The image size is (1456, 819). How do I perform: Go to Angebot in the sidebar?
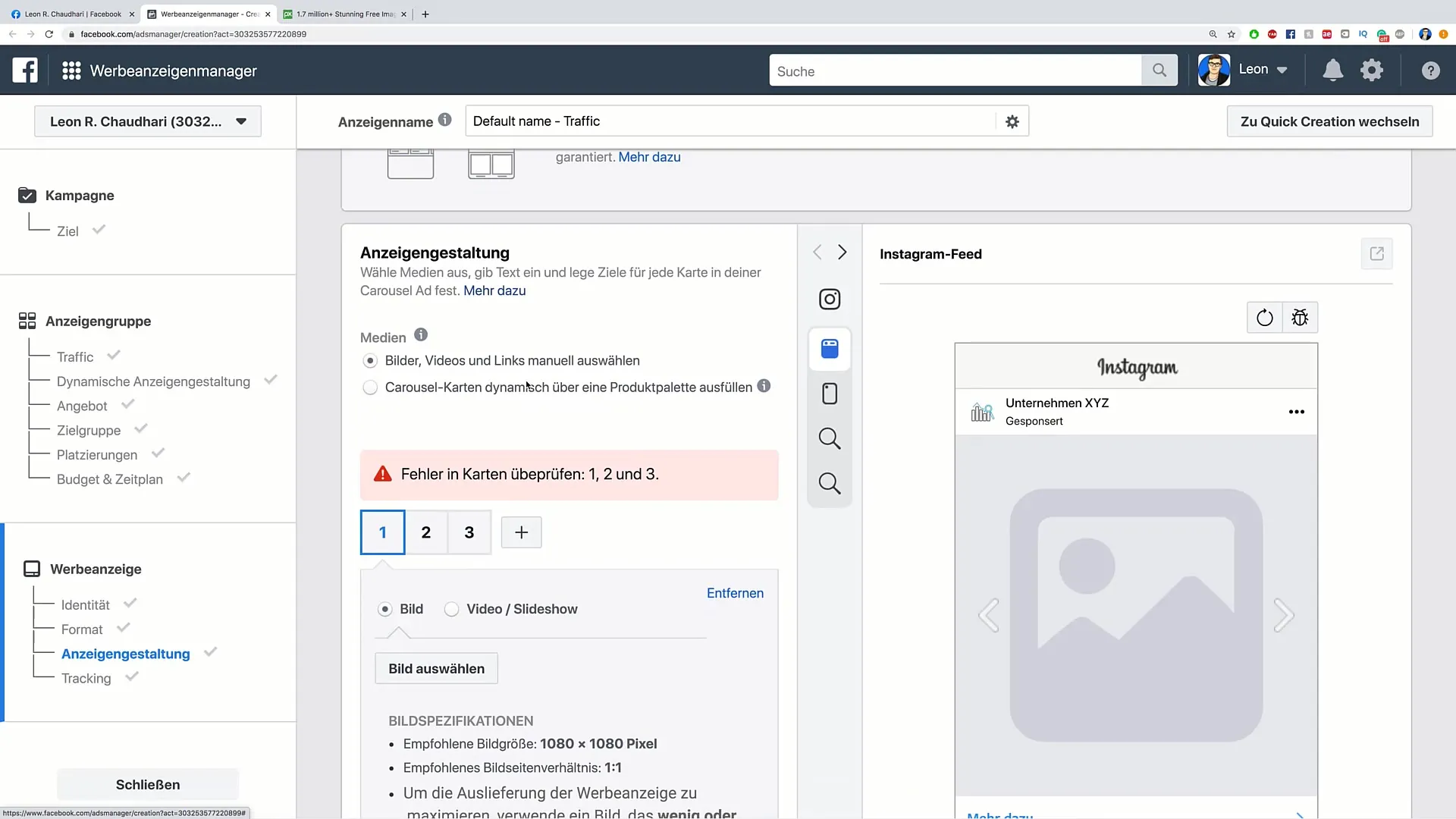pos(82,406)
